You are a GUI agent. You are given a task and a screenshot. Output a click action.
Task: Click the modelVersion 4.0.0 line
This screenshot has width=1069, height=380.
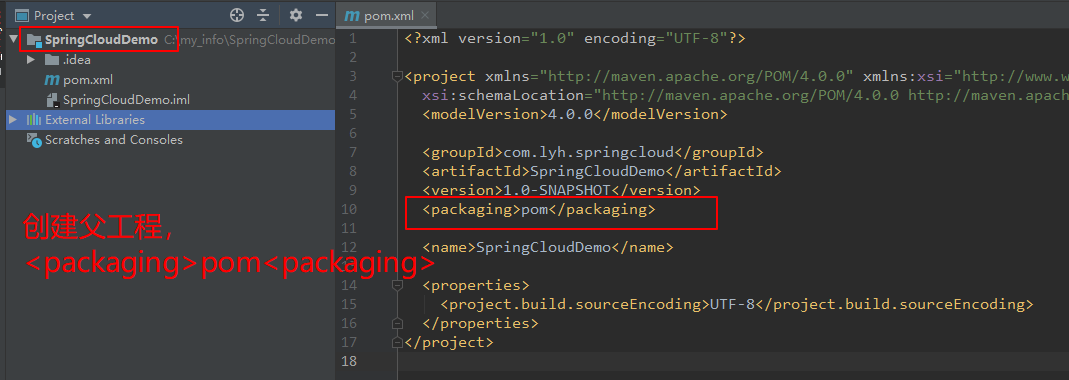575,115
